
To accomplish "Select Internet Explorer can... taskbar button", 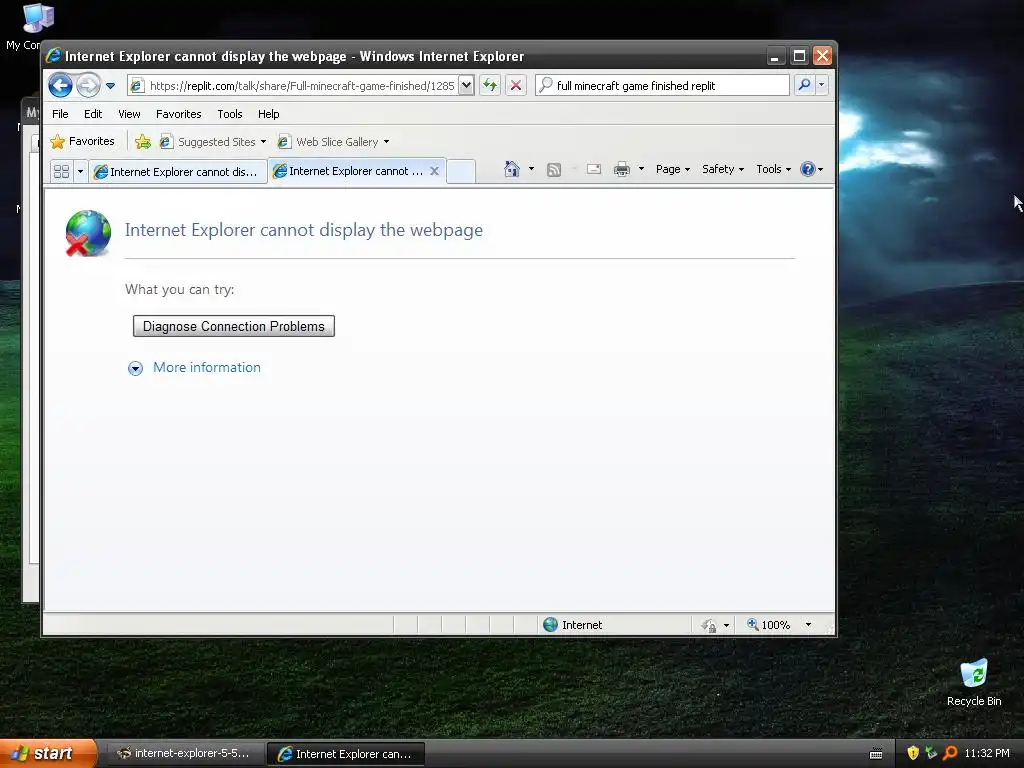I will (x=346, y=754).
